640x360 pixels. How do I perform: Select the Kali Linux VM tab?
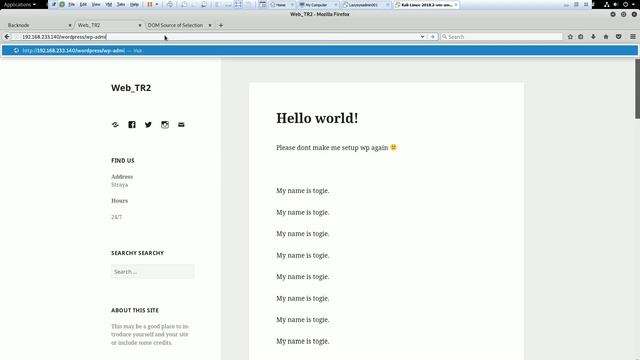426,5
